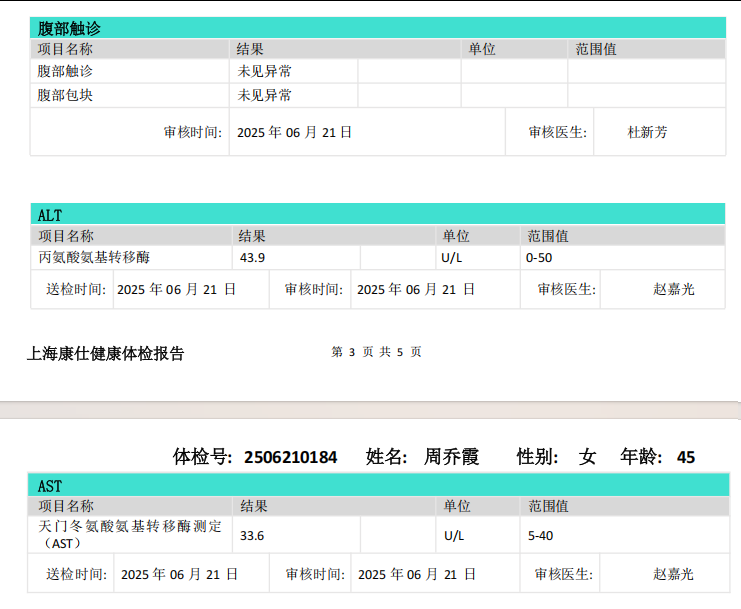Select reviewing doctor name 杜新芳

coord(647,132)
